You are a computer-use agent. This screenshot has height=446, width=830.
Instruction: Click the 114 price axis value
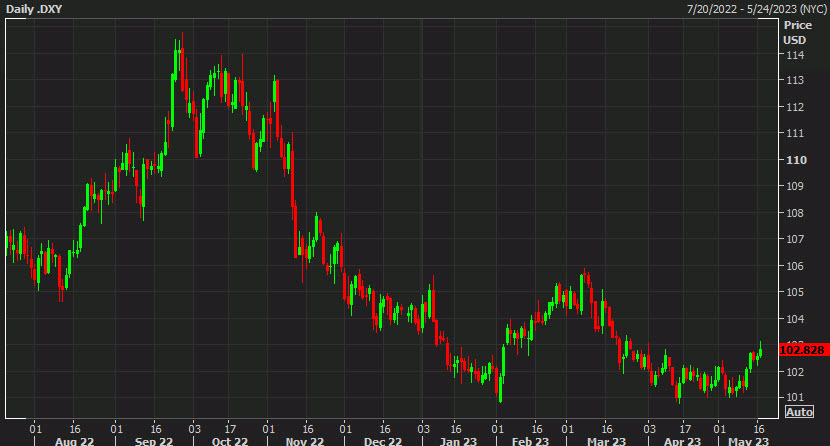(795, 55)
